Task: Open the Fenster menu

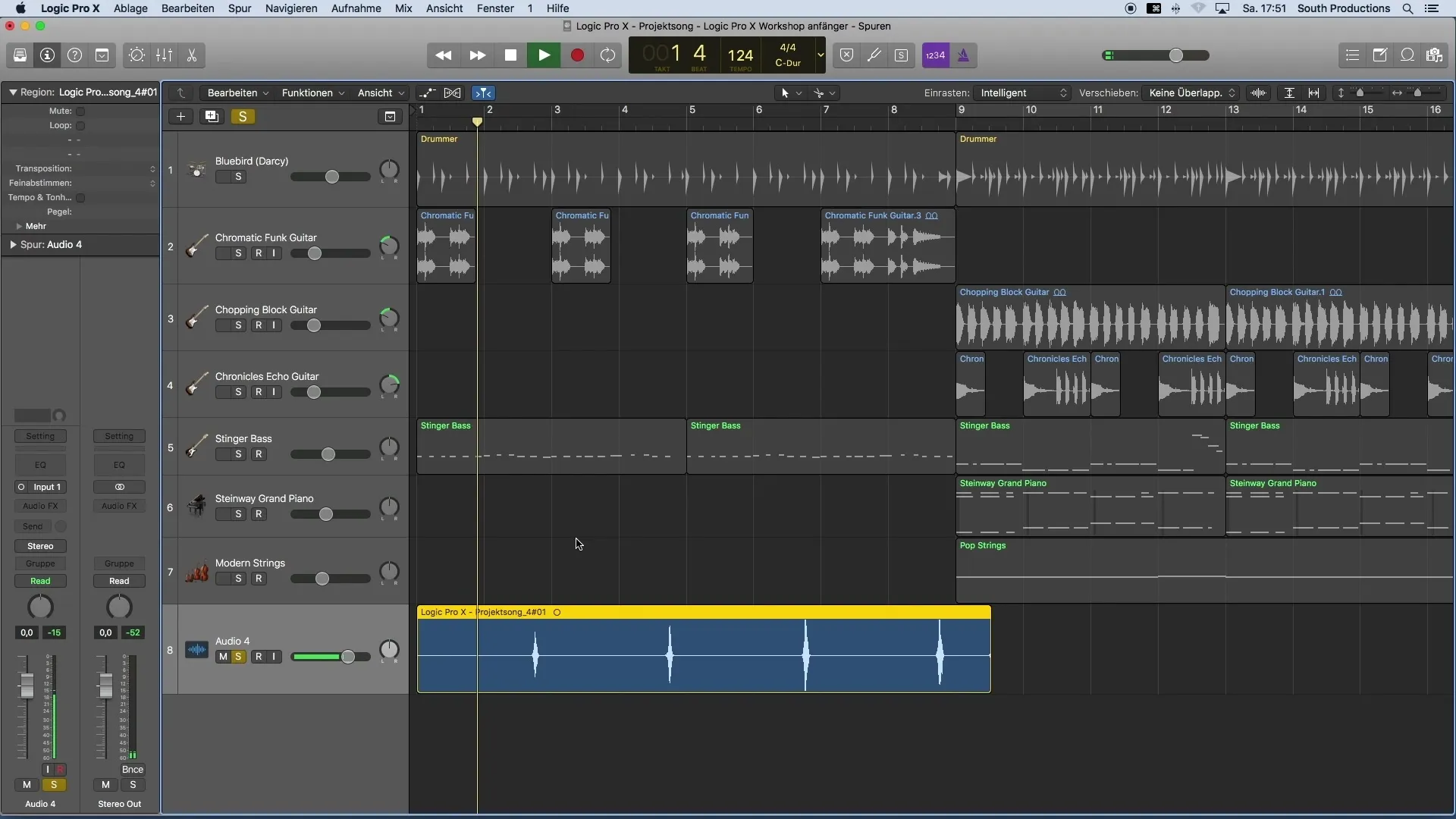Action: 495,8
